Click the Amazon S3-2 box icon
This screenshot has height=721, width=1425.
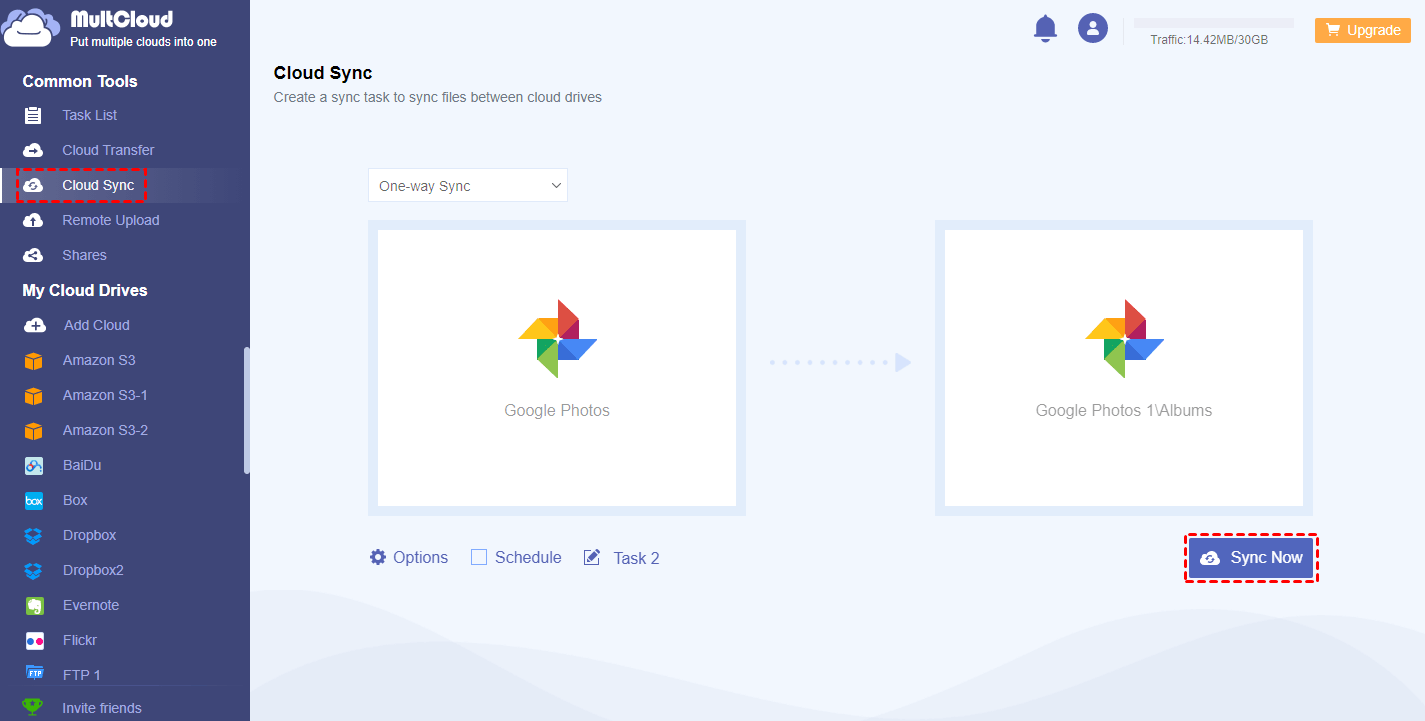(34, 430)
